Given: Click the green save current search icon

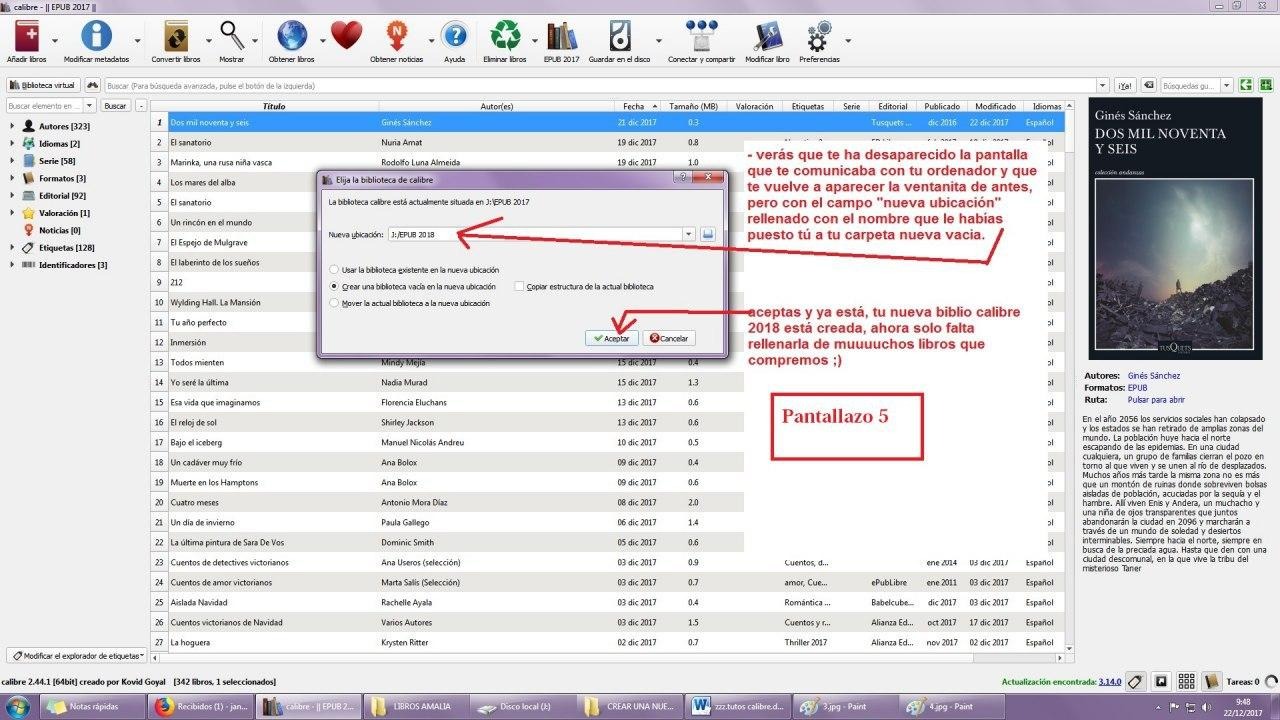Looking at the screenshot, I should 1264,86.
